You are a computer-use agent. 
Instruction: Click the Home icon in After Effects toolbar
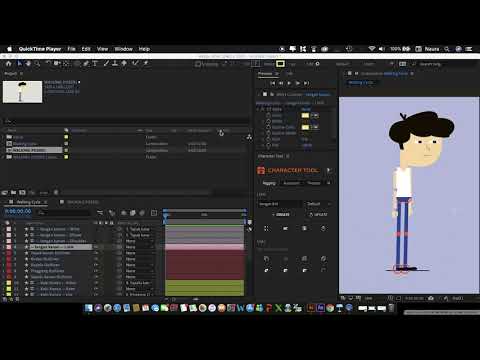(9, 63)
